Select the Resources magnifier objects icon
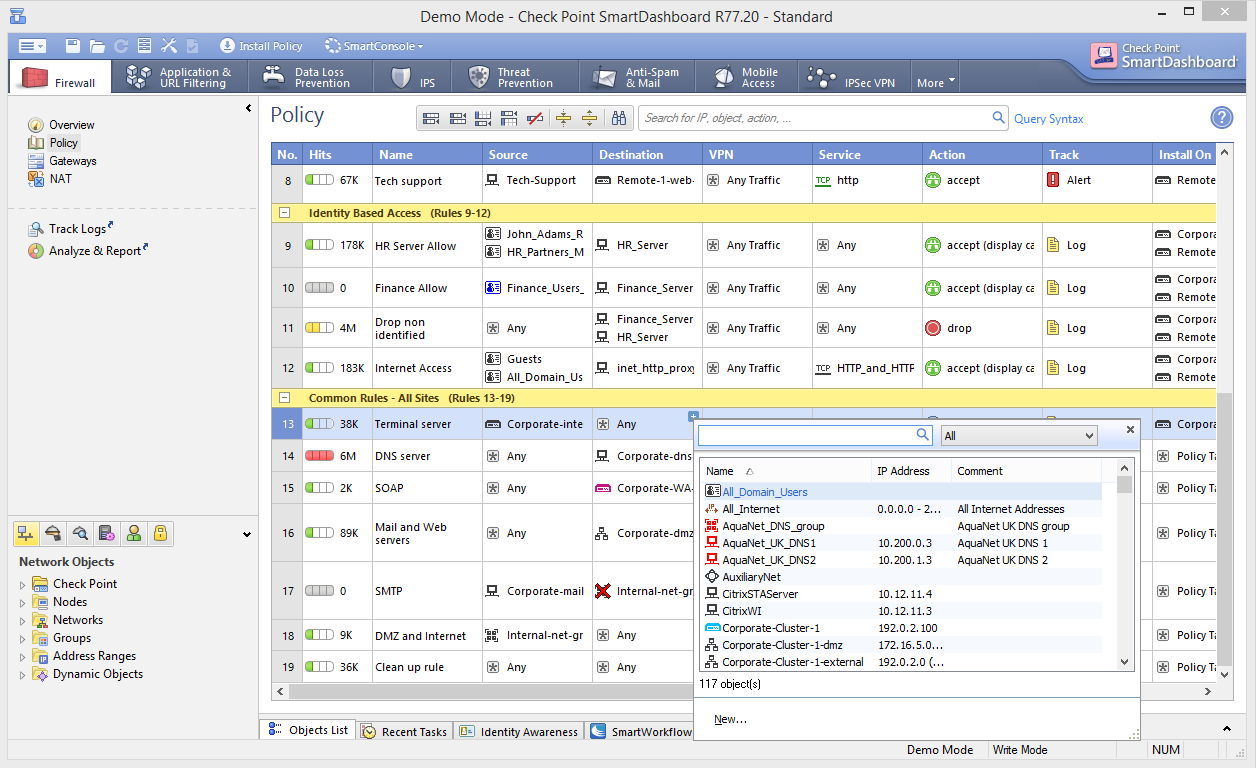Image resolution: width=1256 pixels, height=768 pixels. 81,534
